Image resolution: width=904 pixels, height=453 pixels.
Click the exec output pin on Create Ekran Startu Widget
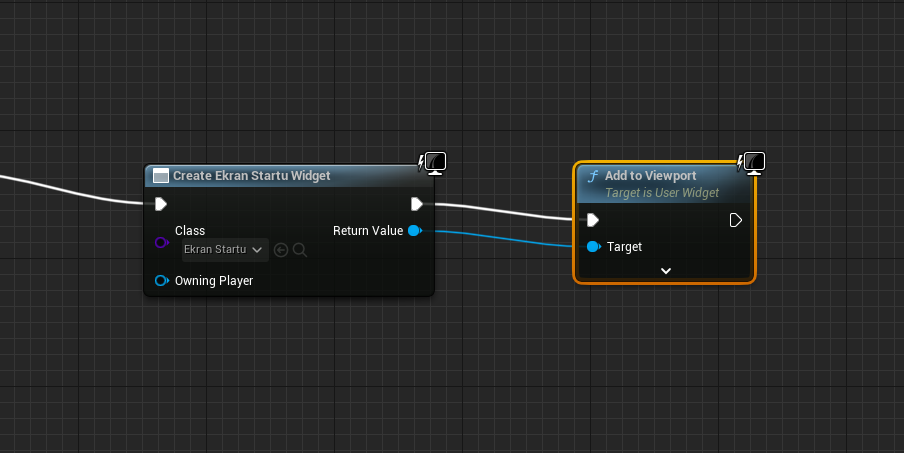pos(417,204)
